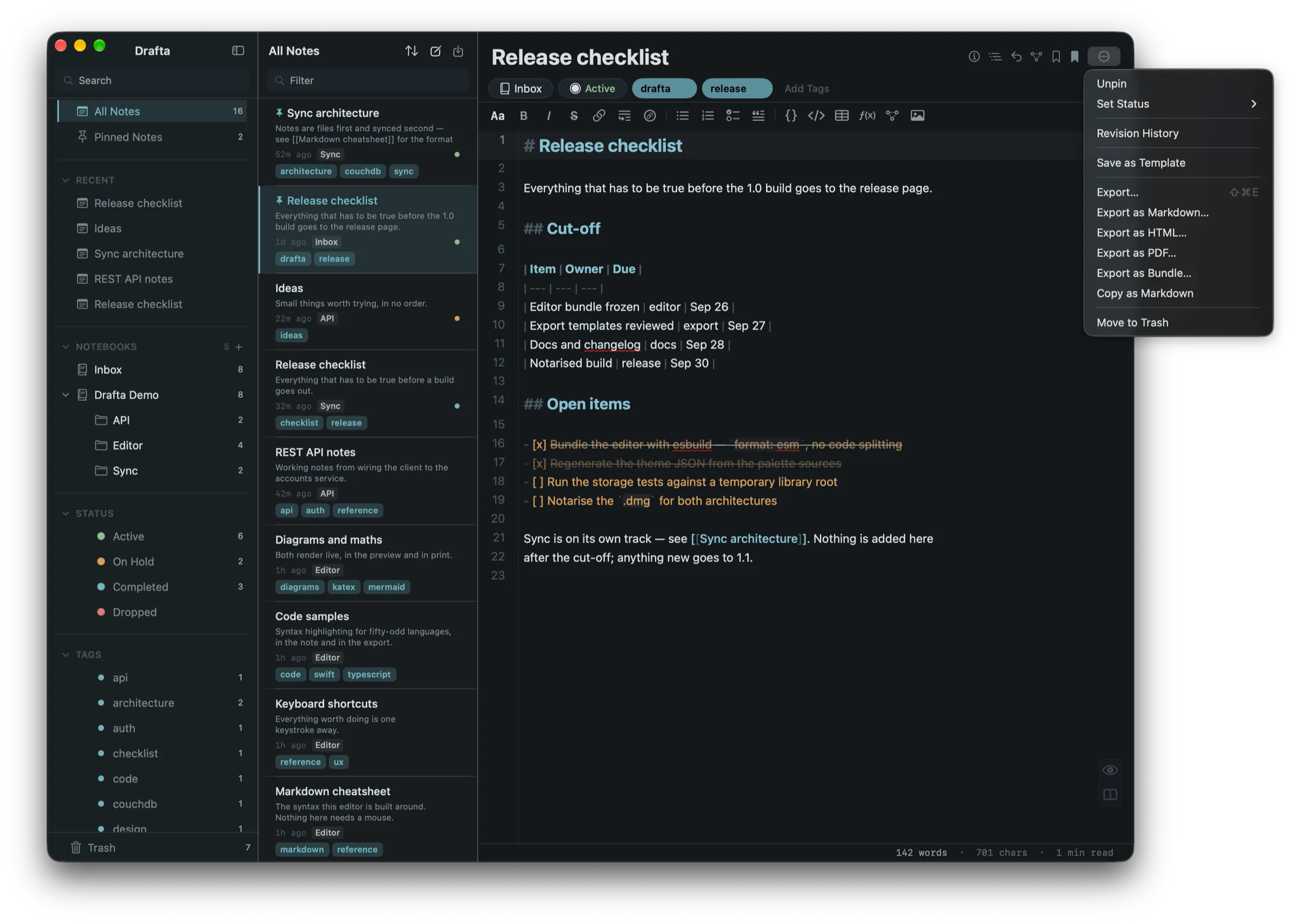The height and width of the screenshot is (924, 1293).
Task: Insert a block quote
Action: tap(757, 115)
